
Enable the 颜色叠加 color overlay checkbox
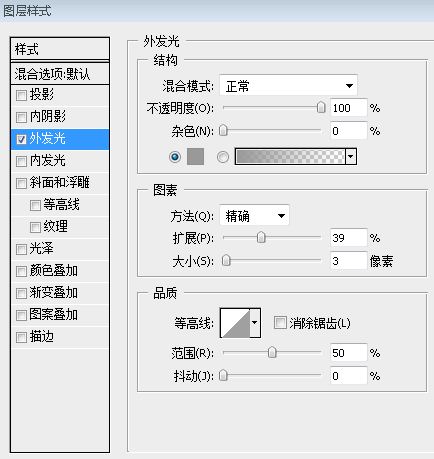[21, 271]
